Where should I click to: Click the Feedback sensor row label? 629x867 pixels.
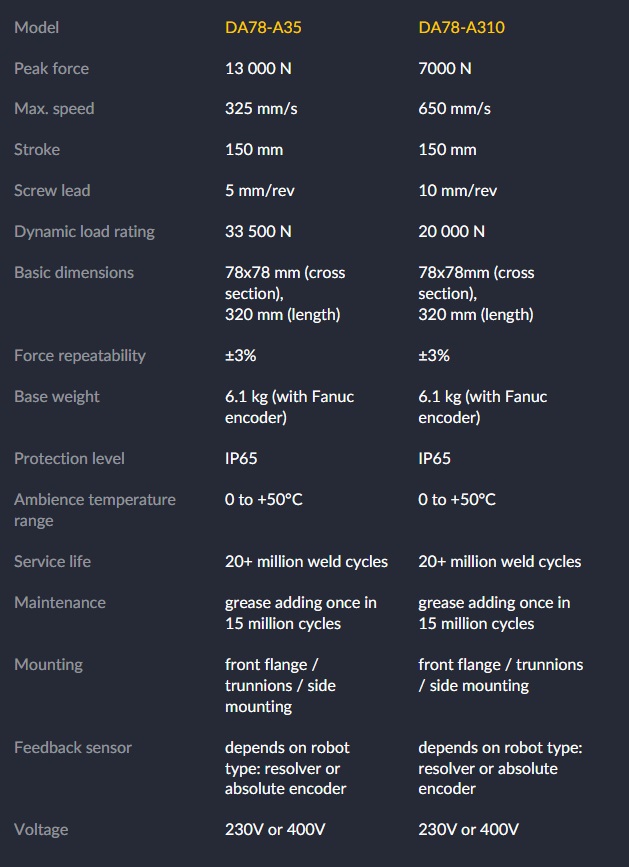[x=73, y=747]
